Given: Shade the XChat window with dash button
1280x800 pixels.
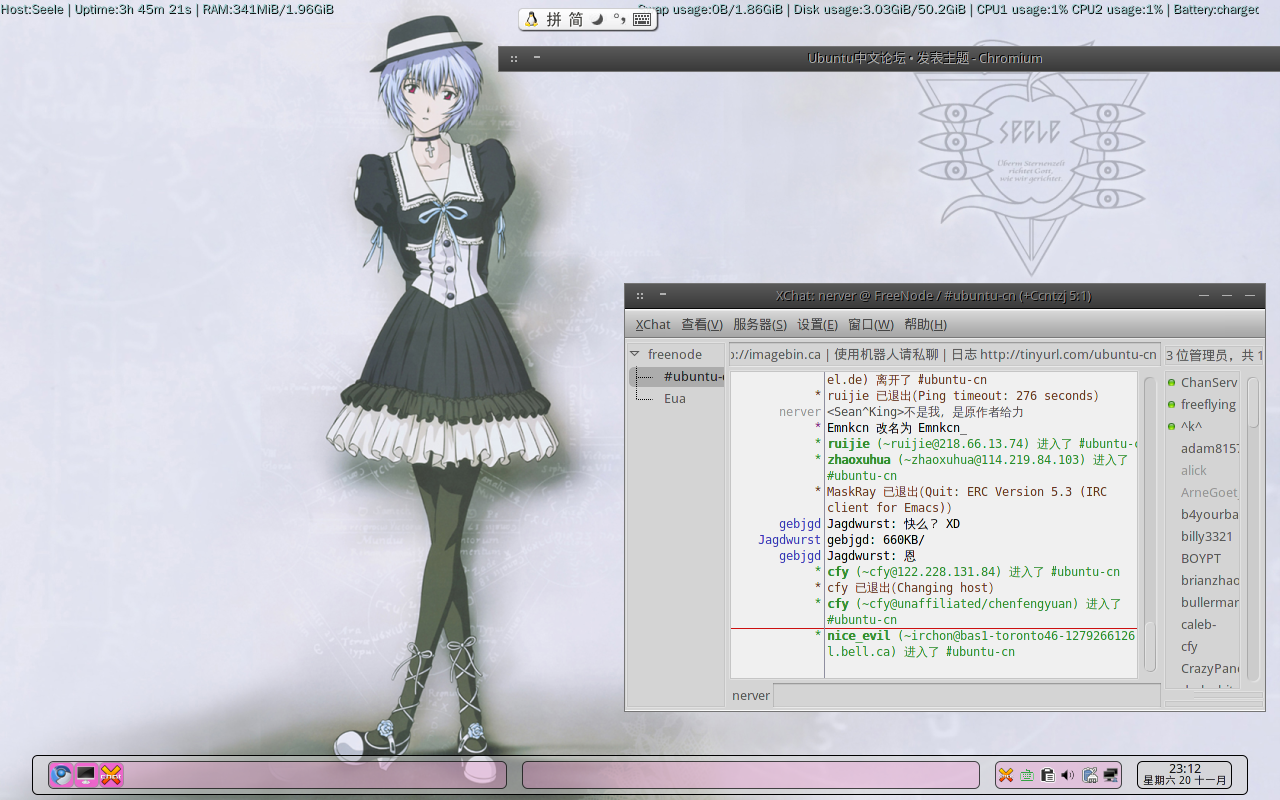Looking at the screenshot, I should [662, 295].
